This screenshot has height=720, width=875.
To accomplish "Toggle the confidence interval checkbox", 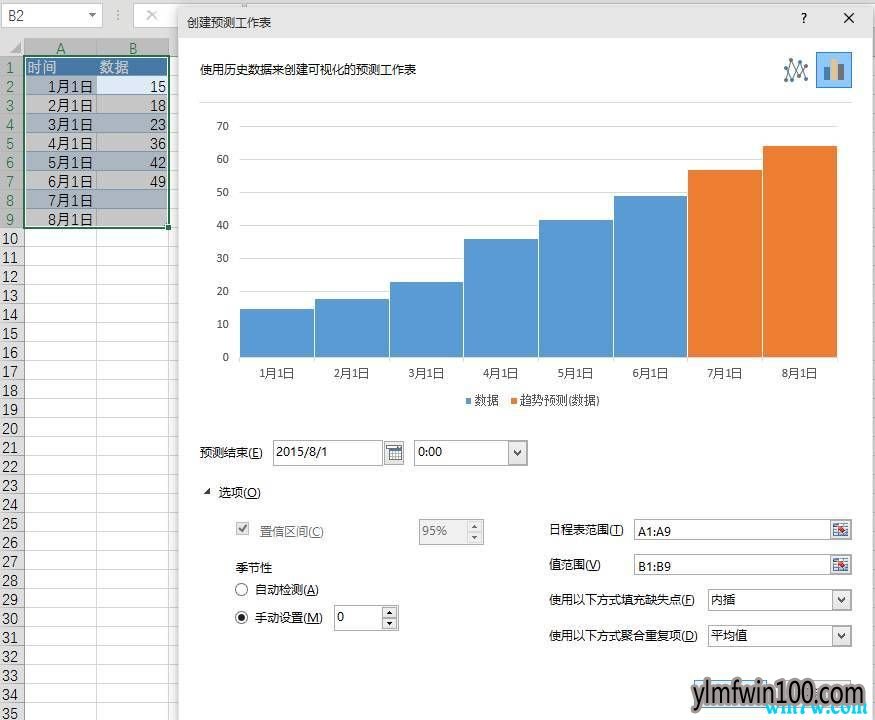I will pyautogui.click(x=242, y=528).
